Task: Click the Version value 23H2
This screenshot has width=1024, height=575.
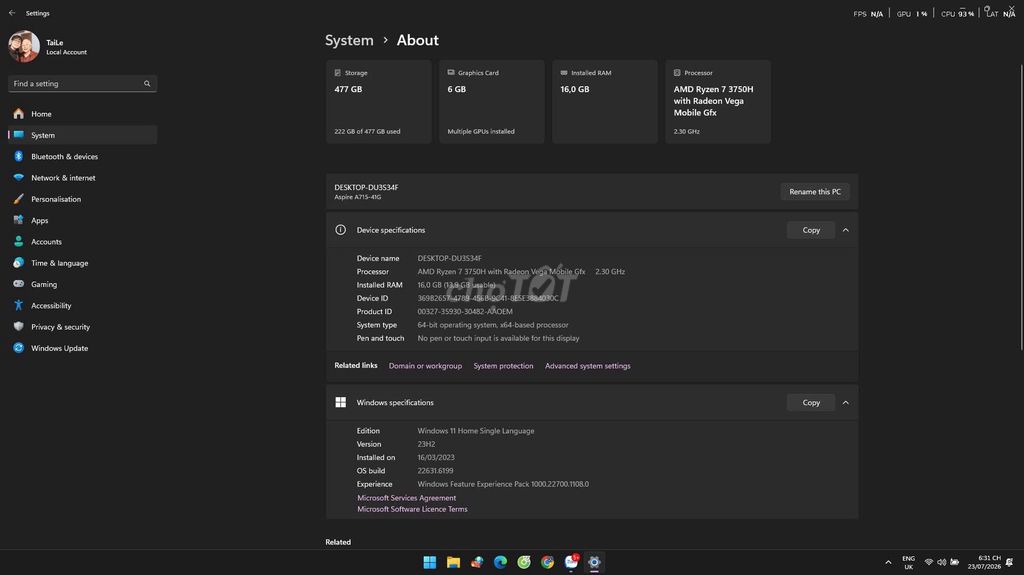Action: [x=426, y=444]
